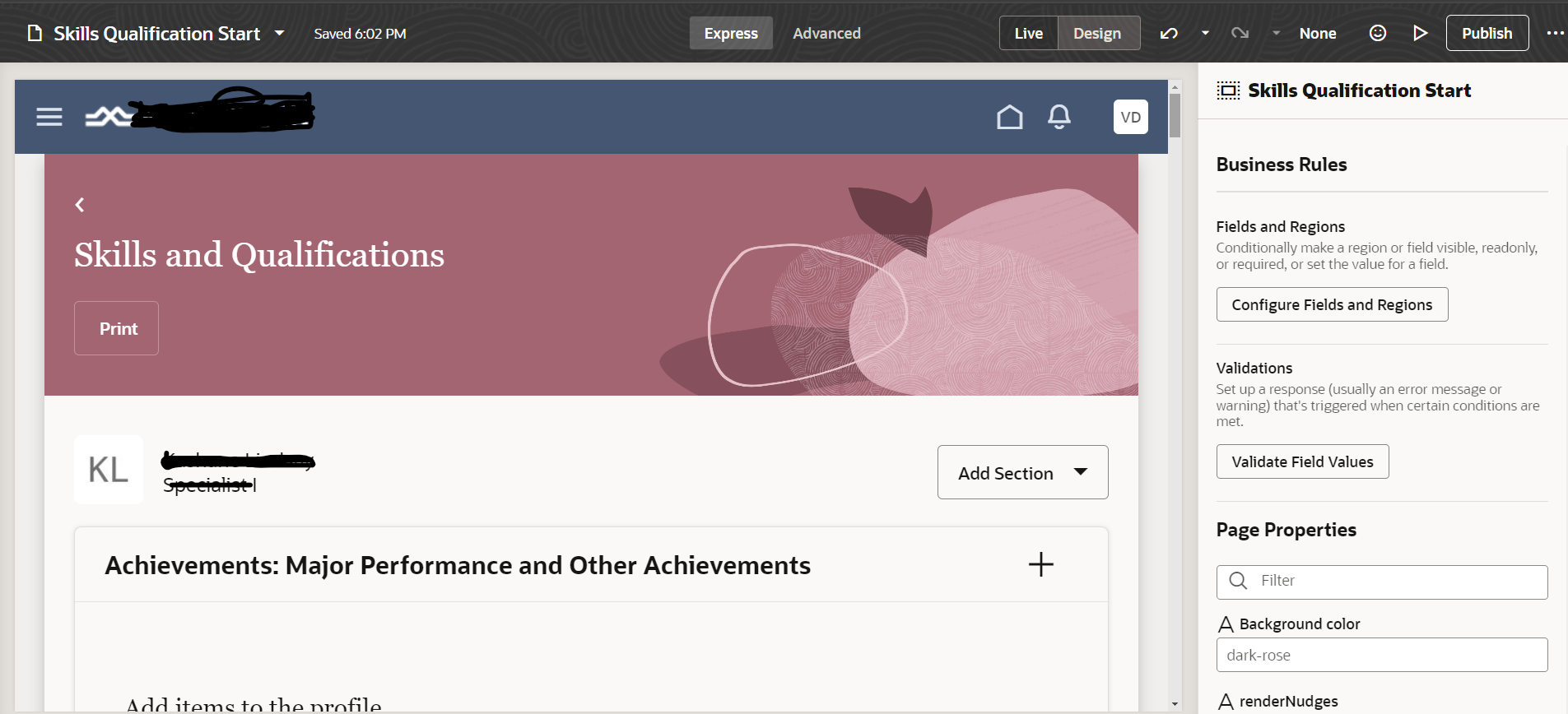Click the Background color value field
The height and width of the screenshot is (714, 1568).
tap(1382, 655)
